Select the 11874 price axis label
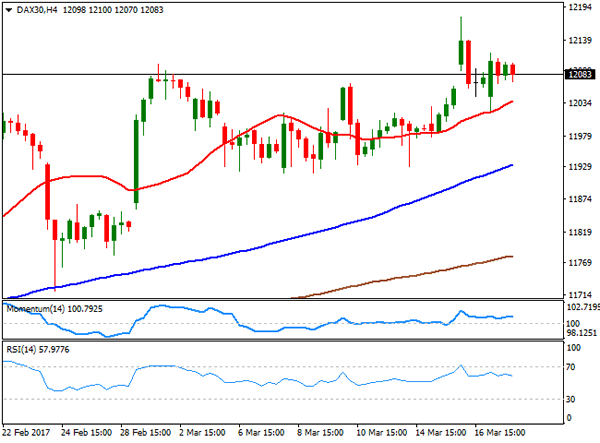 click(x=580, y=199)
